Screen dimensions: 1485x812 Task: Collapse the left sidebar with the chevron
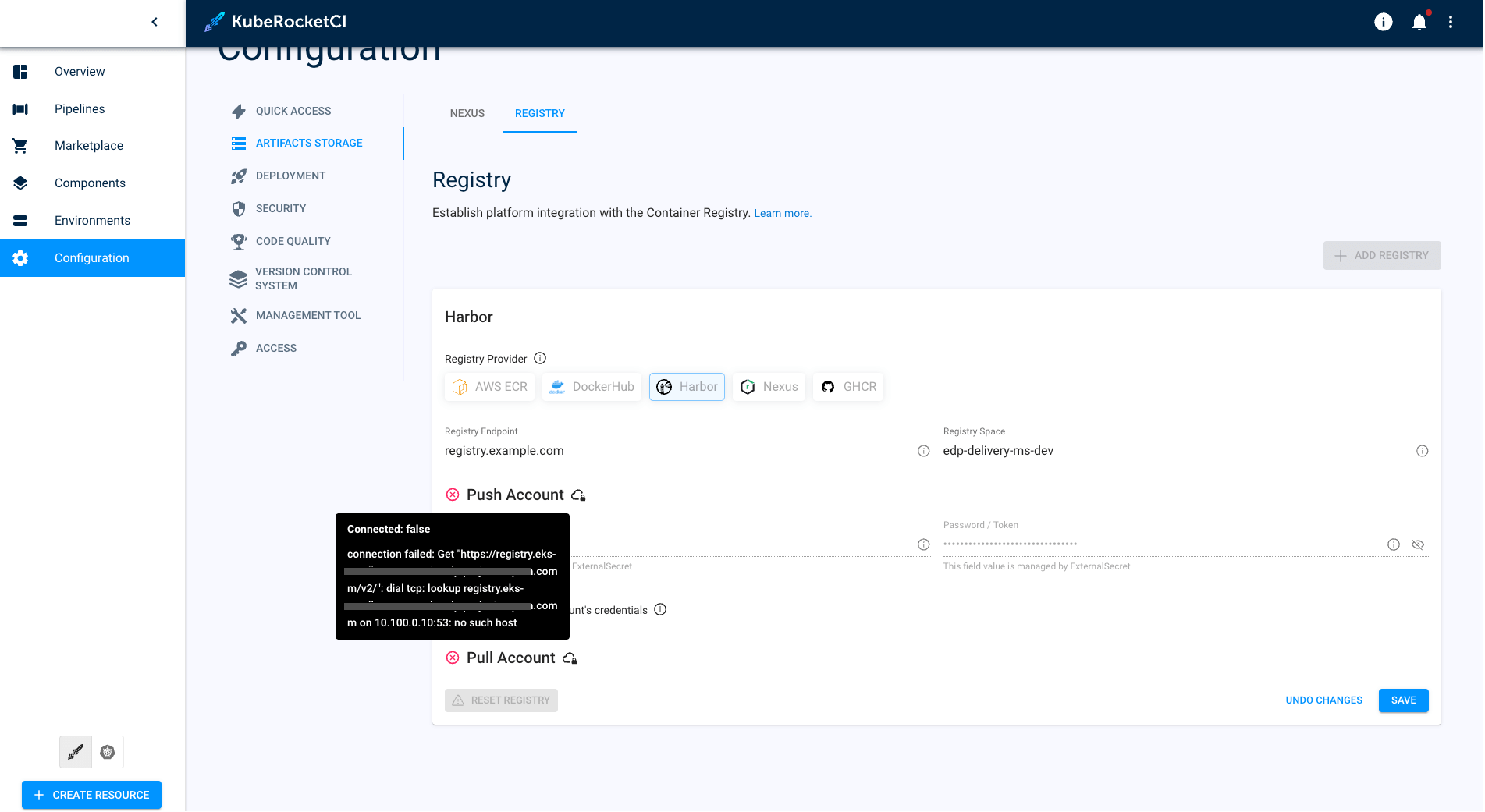(x=154, y=22)
